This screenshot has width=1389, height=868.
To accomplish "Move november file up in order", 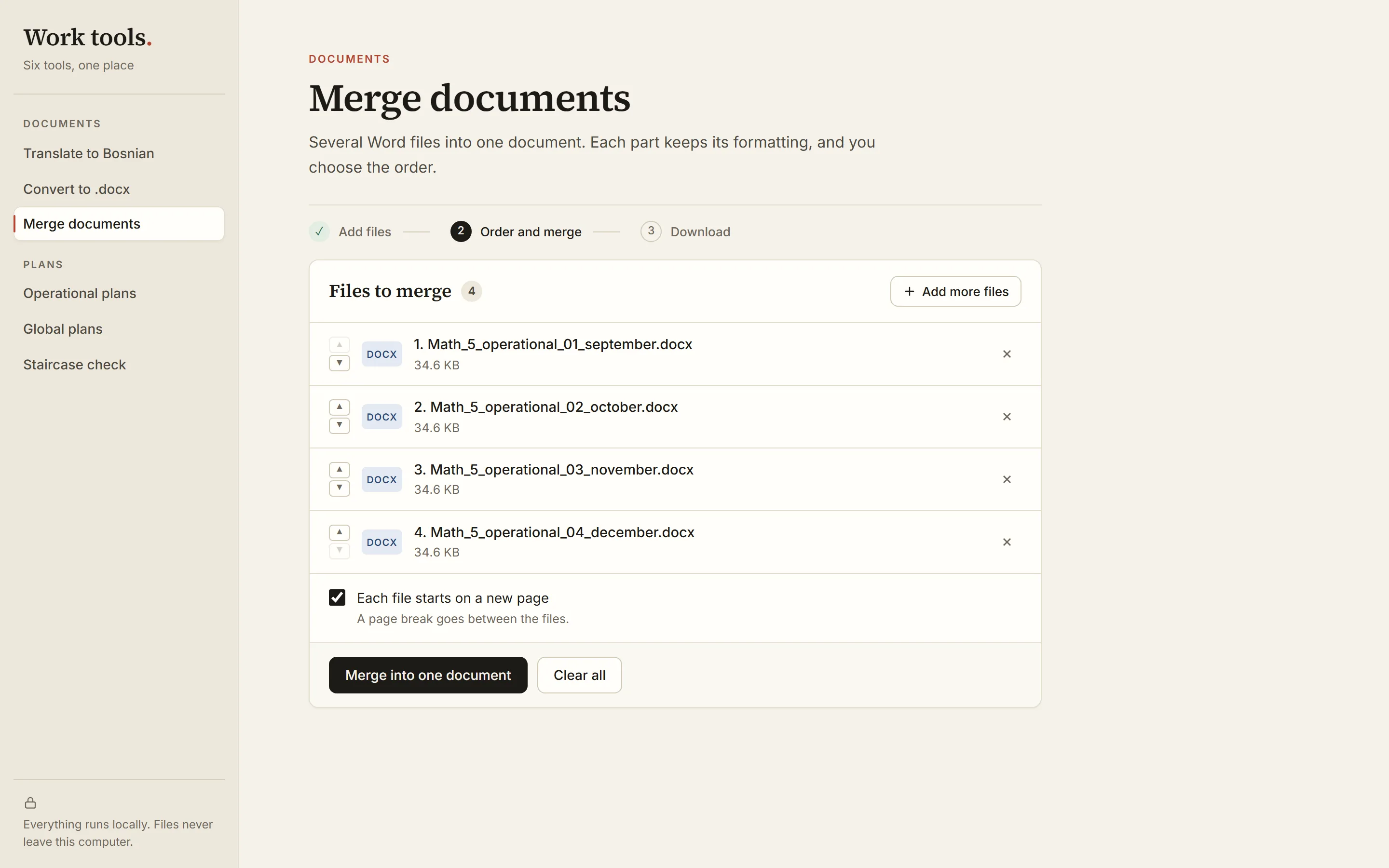I will (x=339, y=470).
